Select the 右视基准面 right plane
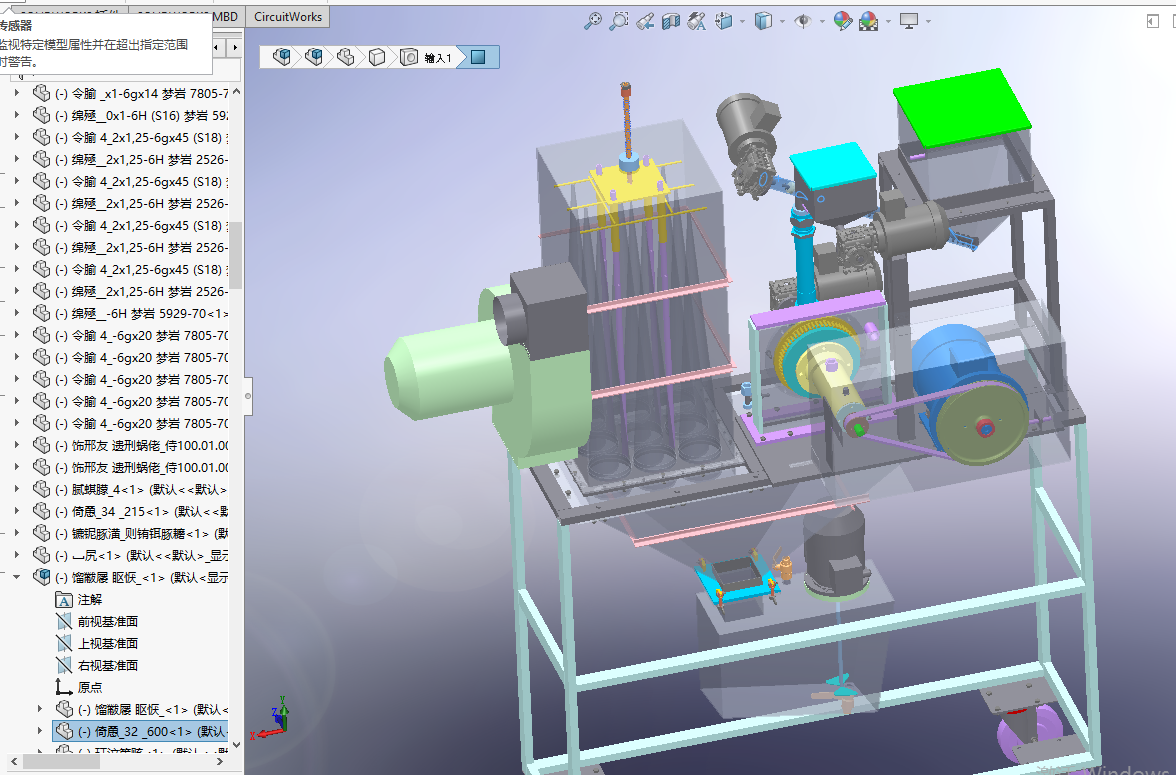Image resolution: width=1176 pixels, height=775 pixels. [108, 665]
